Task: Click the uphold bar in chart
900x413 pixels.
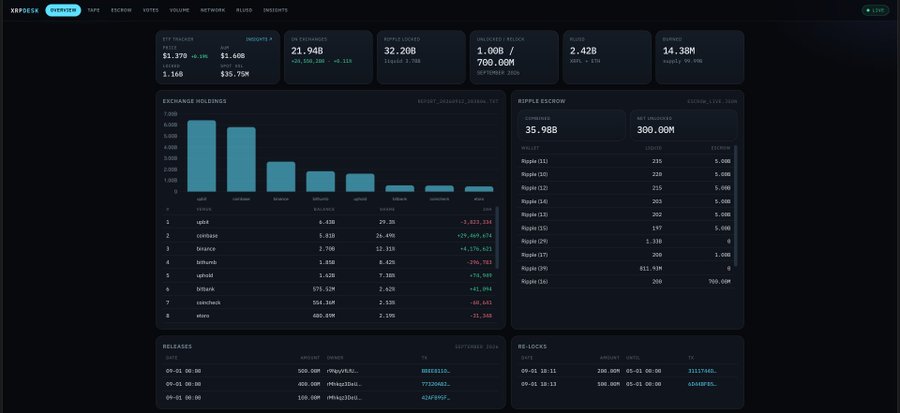Action: click(x=360, y=182)
